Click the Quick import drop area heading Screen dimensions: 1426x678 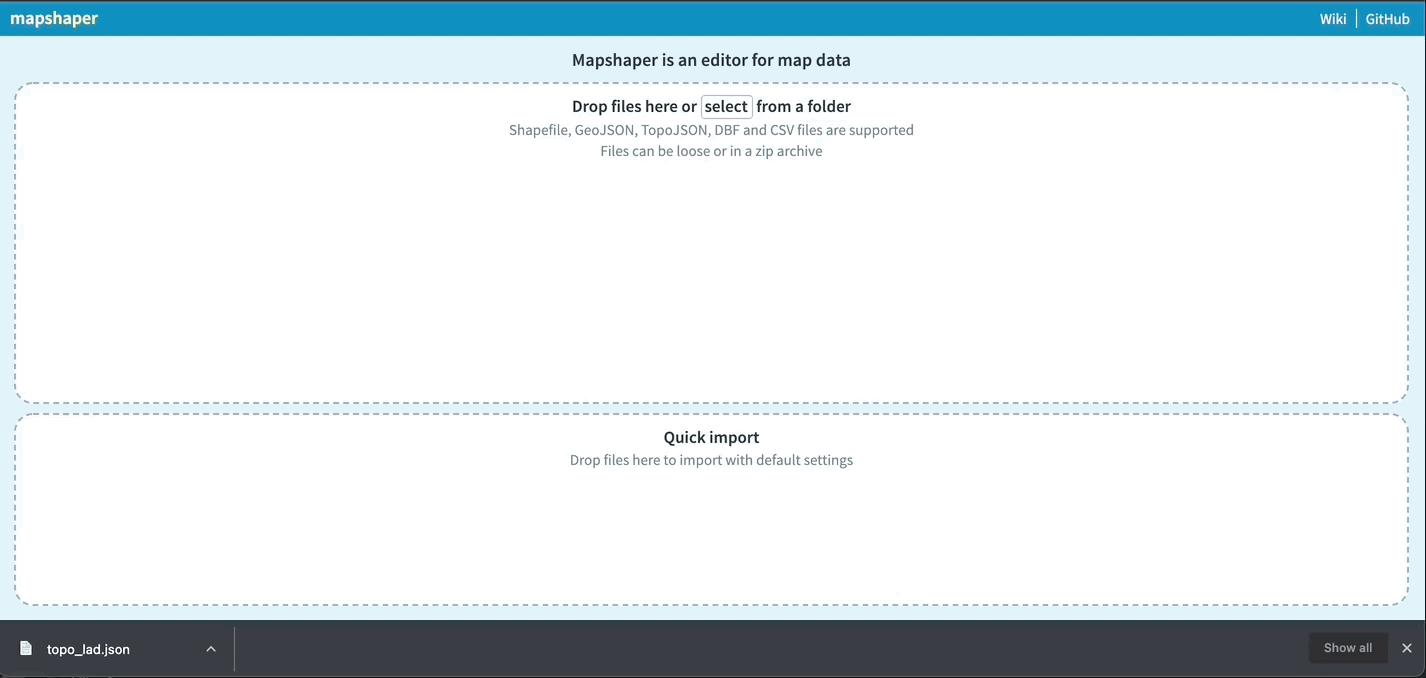tap(712, 437)
